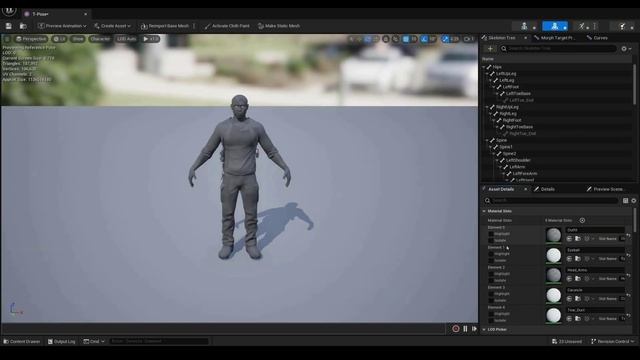Open the viewport options hamburger menu
640x360 pixels.
click(7, 39)
